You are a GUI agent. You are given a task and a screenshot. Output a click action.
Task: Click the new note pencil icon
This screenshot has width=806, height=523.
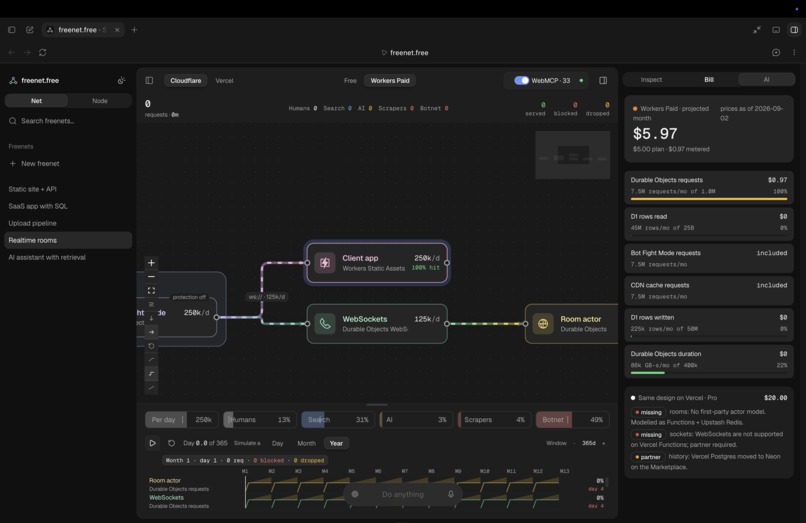(30, 30)
